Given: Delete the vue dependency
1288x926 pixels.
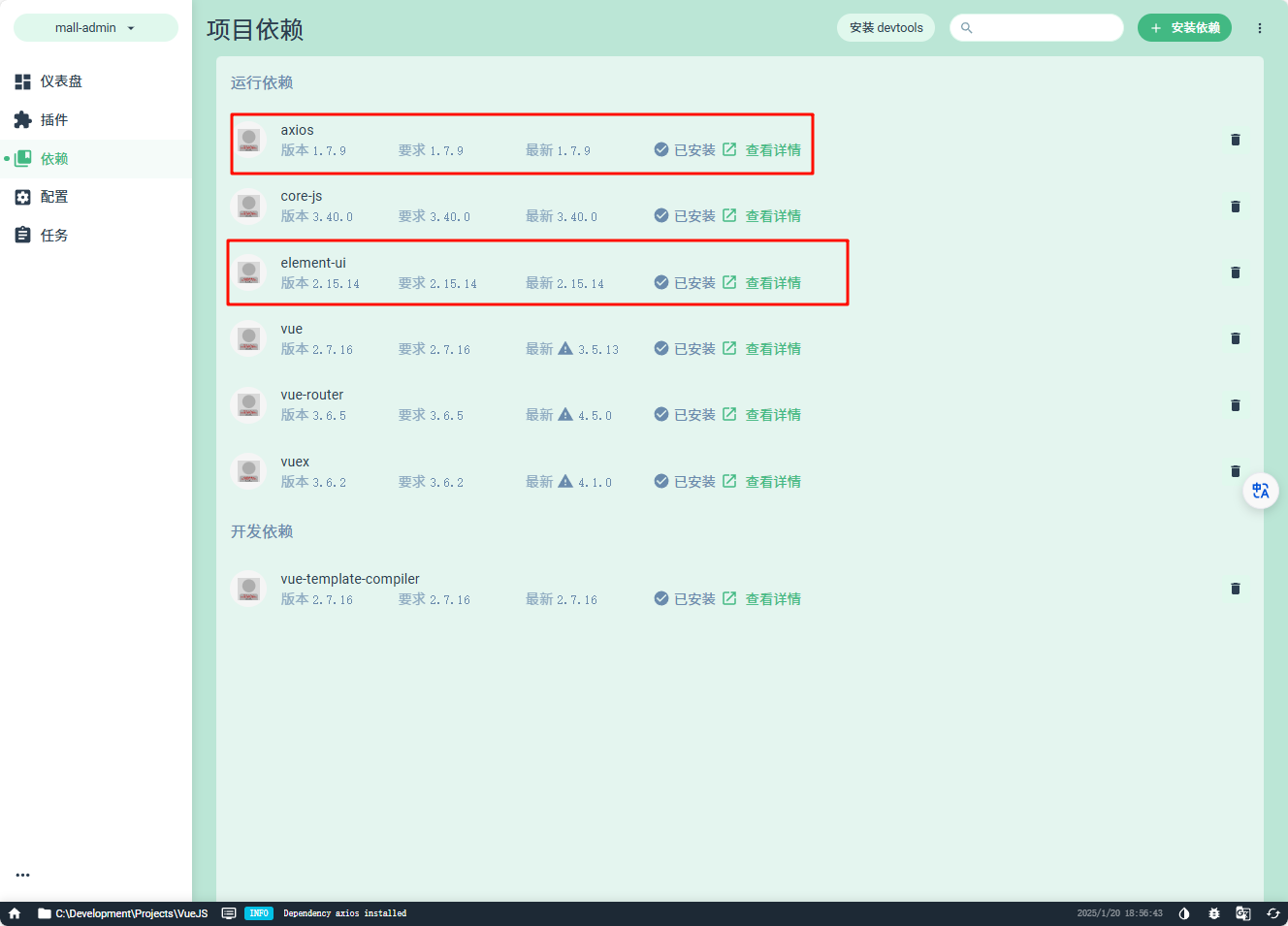Looking at the screenshot, I should 1236,338.
